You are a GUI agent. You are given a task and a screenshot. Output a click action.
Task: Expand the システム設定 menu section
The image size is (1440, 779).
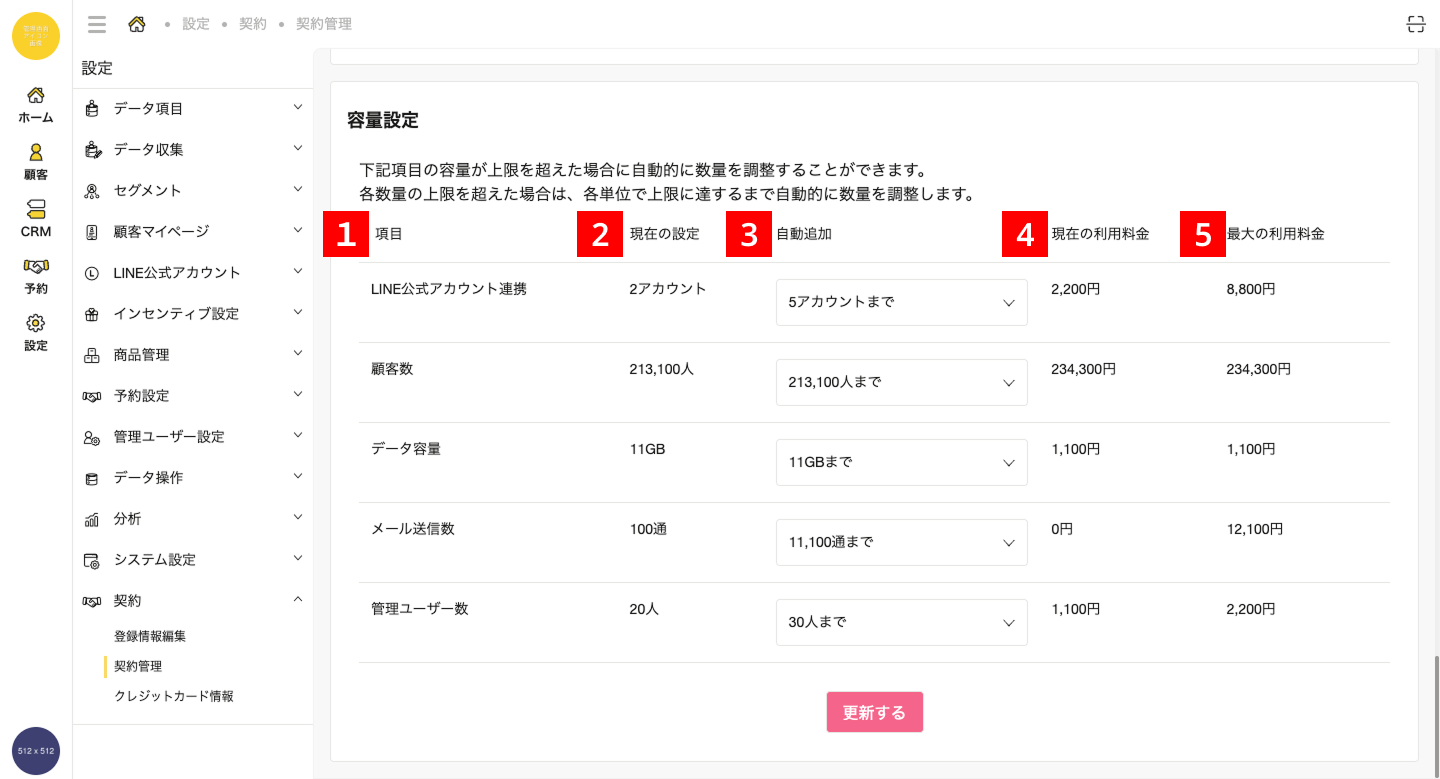194,559
